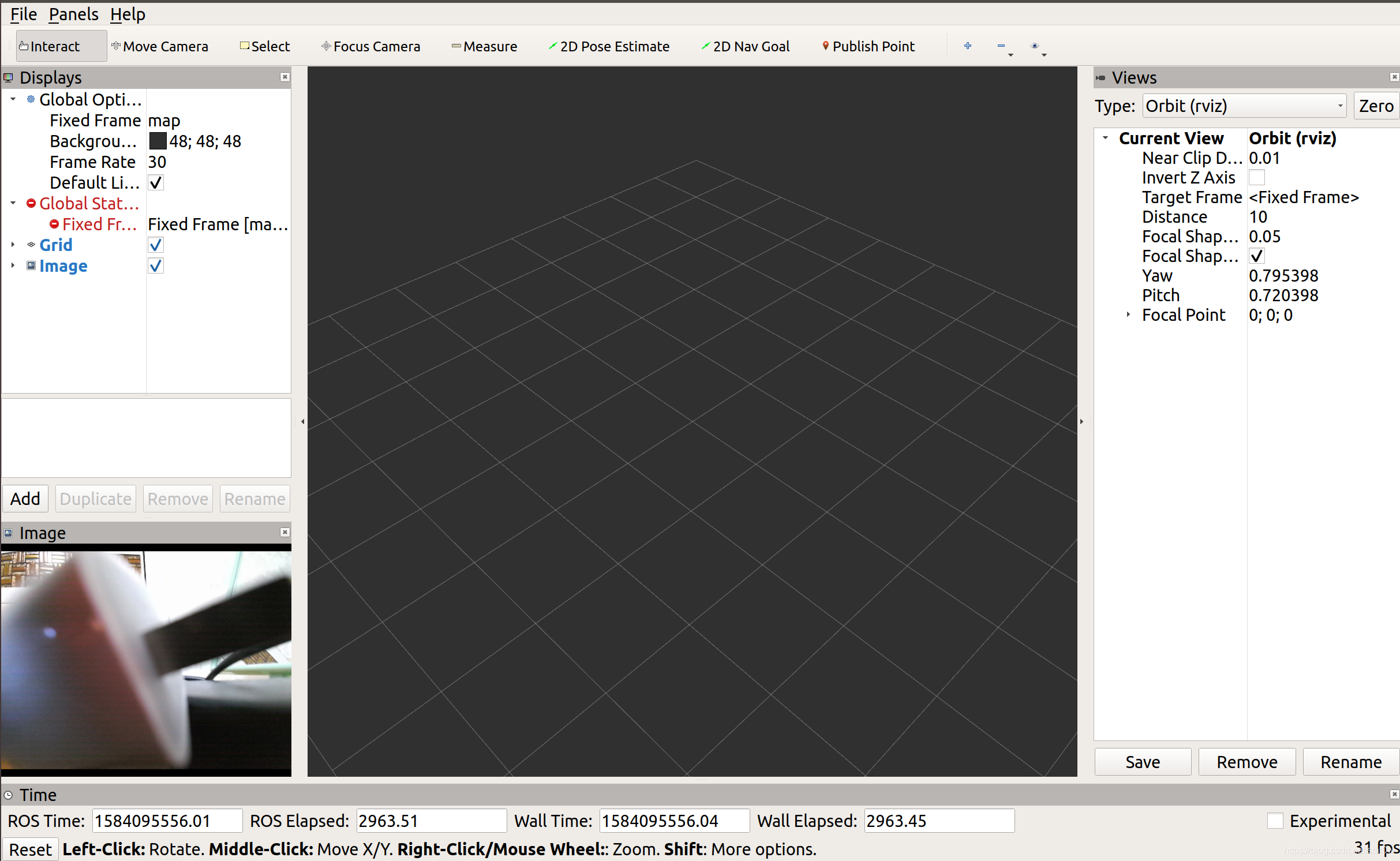Open the File menu
This screenshot has width=1400, height=861.
[x=22, y=14]
